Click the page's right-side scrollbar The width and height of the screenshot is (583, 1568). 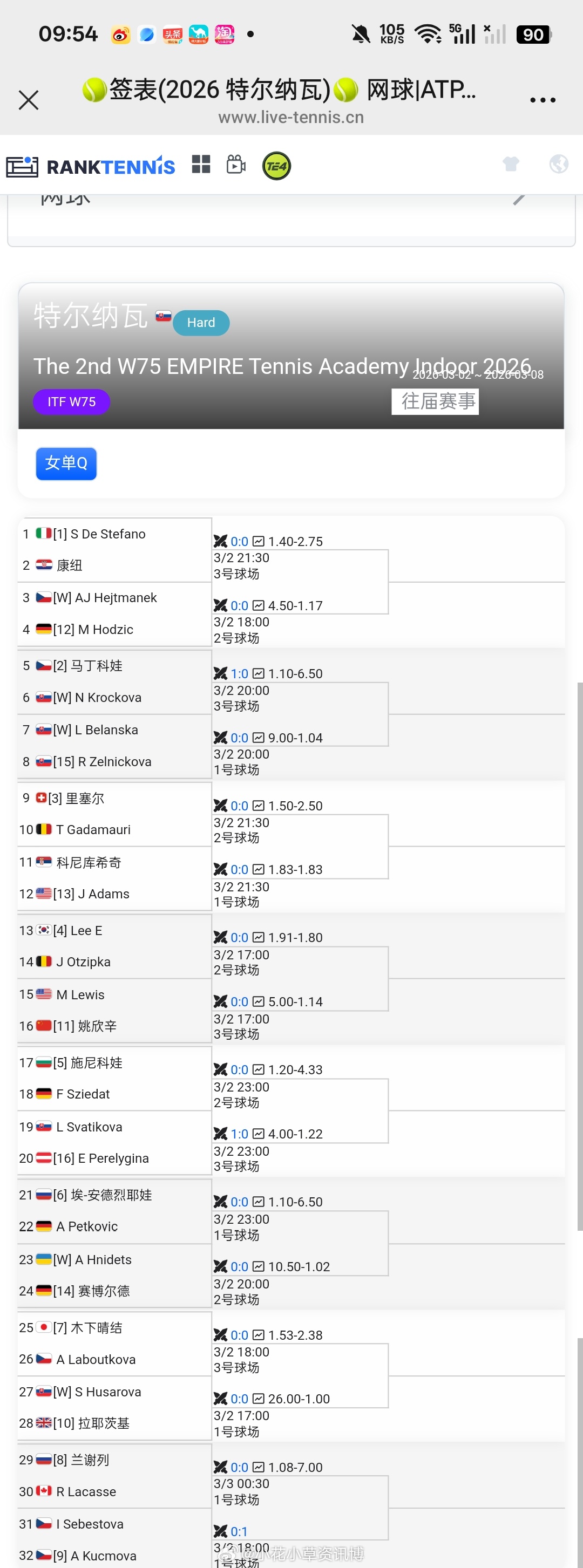pos(579,913)
